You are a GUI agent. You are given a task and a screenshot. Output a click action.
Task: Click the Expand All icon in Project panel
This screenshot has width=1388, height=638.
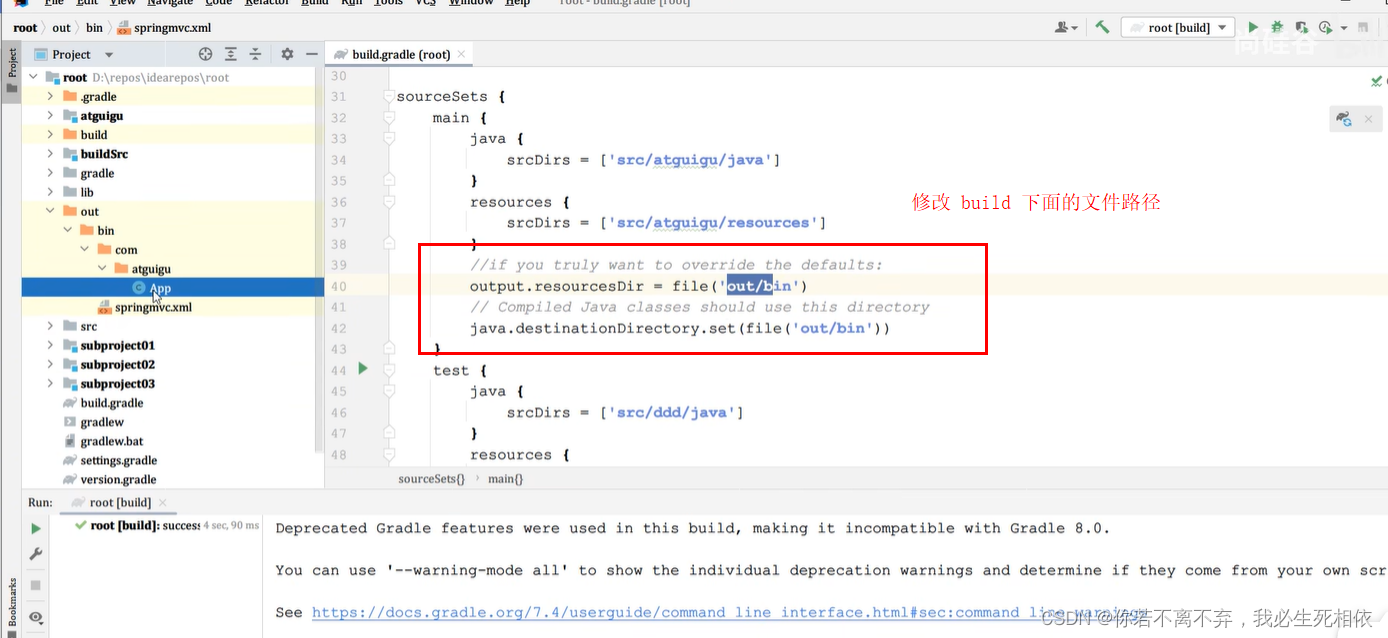pos(231,54)
